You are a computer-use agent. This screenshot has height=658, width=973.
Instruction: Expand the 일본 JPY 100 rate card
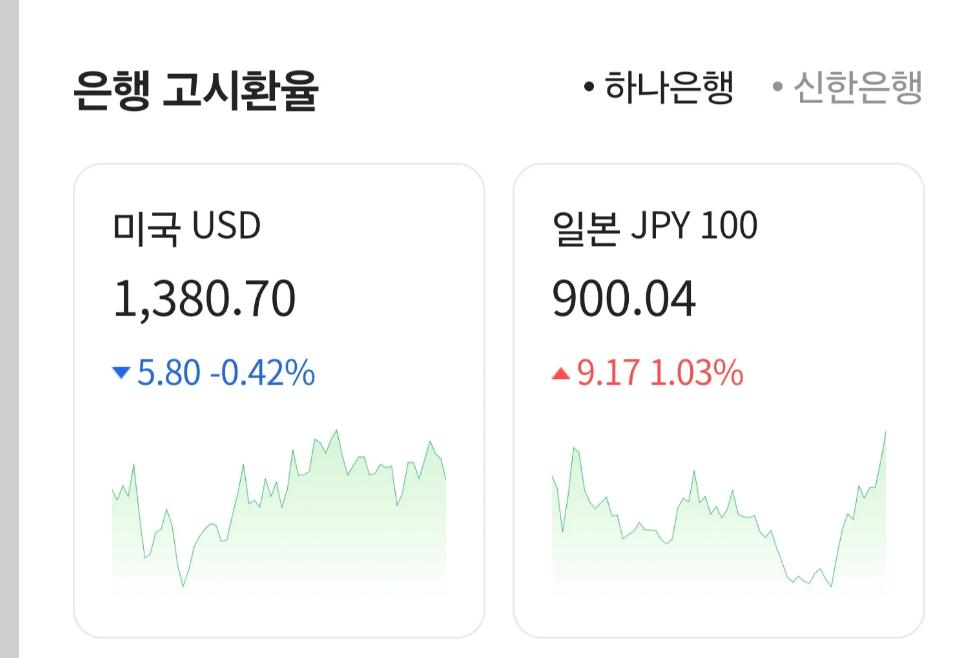pyautogui.click(x=718, y=400)
